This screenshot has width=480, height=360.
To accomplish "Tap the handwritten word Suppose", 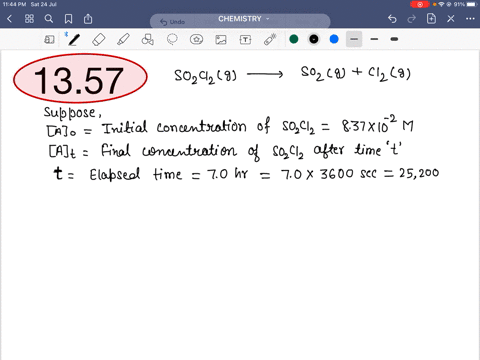I will point(72,113).
